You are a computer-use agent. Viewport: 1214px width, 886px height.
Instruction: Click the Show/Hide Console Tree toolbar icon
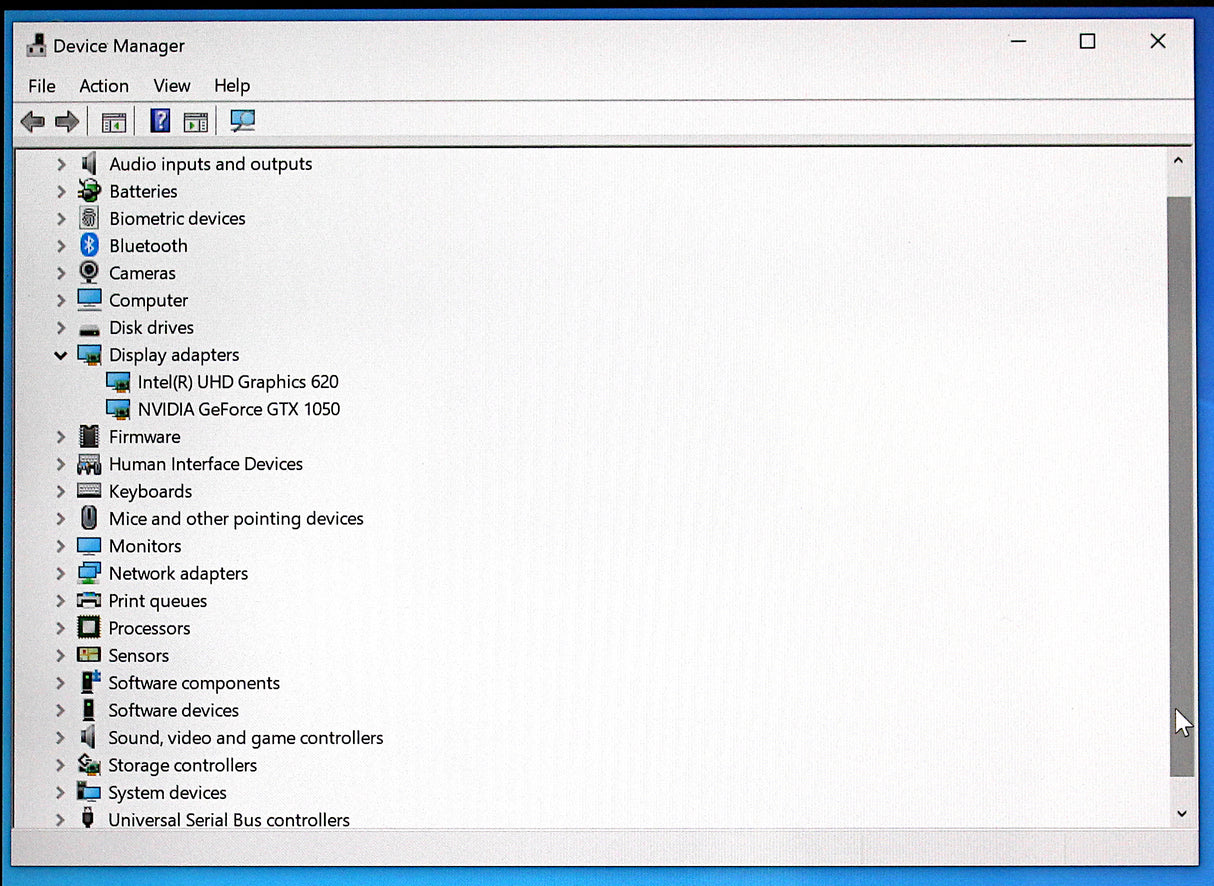114,120
